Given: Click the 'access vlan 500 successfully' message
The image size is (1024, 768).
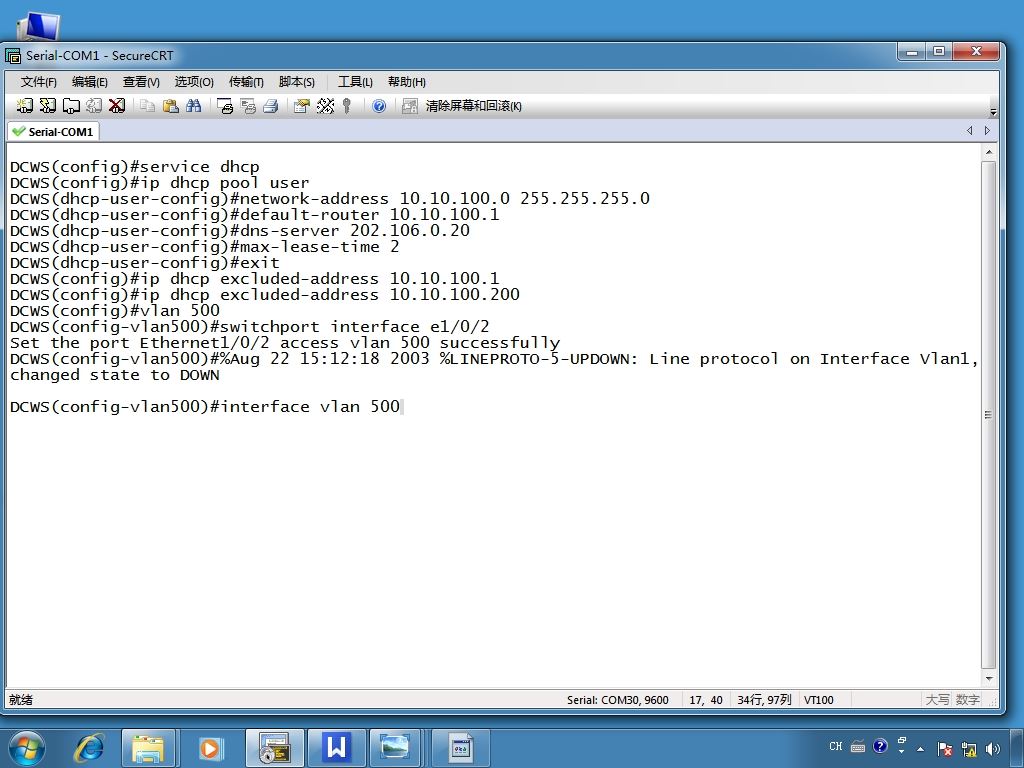Looking at the screenshot, I should 420,343.
